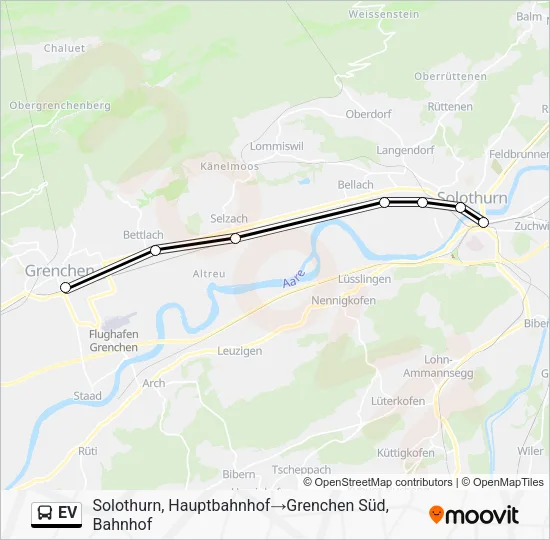Click the bus icon in EV badge
Image resolution: width=550 pixels, height=540 pixels.
pos(45,513)
